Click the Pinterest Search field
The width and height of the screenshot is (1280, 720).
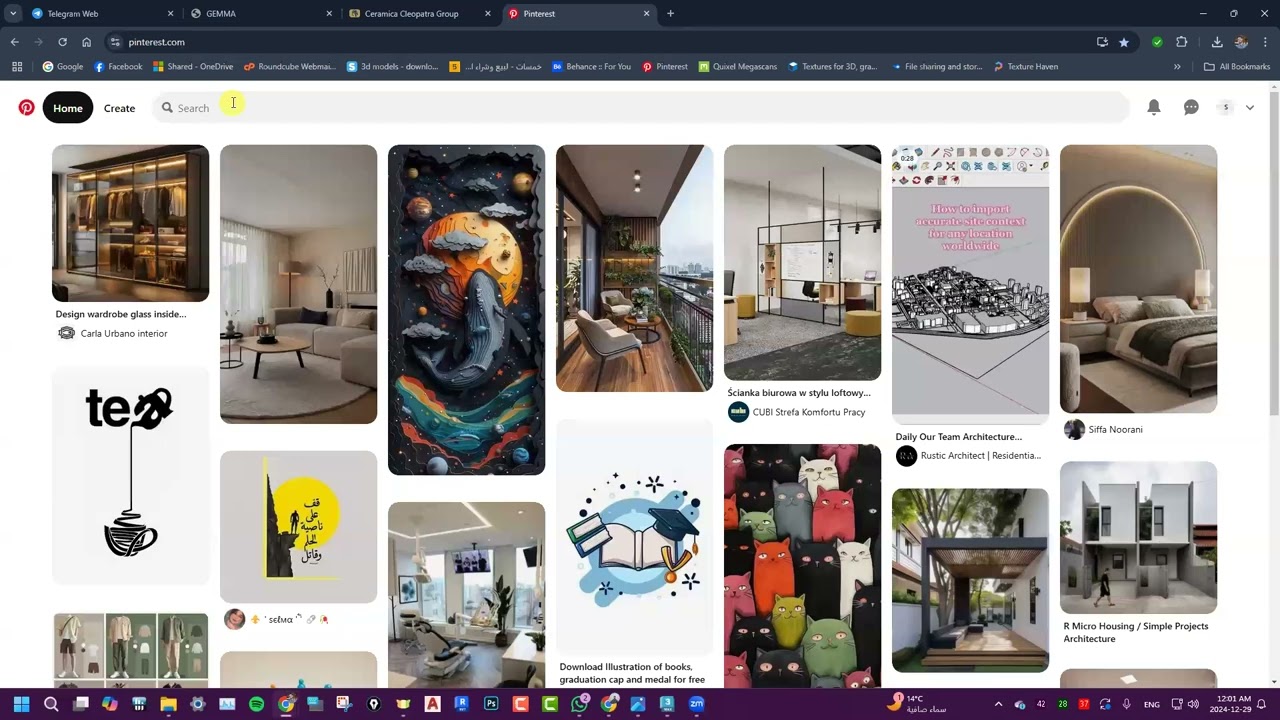click(640, 107)
